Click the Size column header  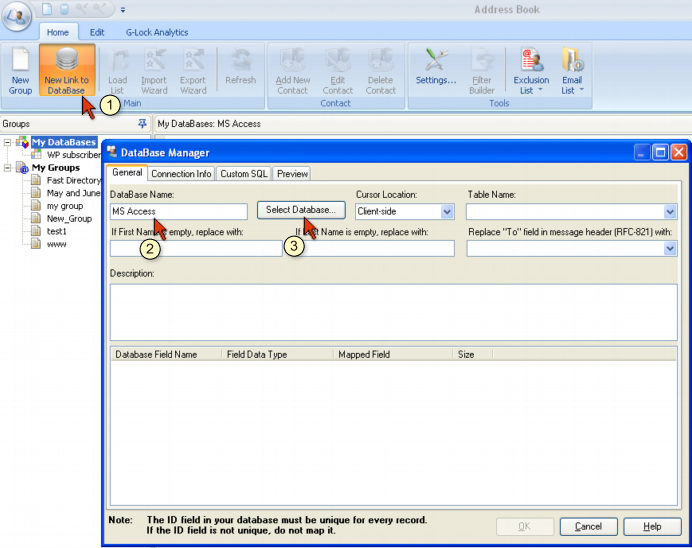tap(473, 354)
